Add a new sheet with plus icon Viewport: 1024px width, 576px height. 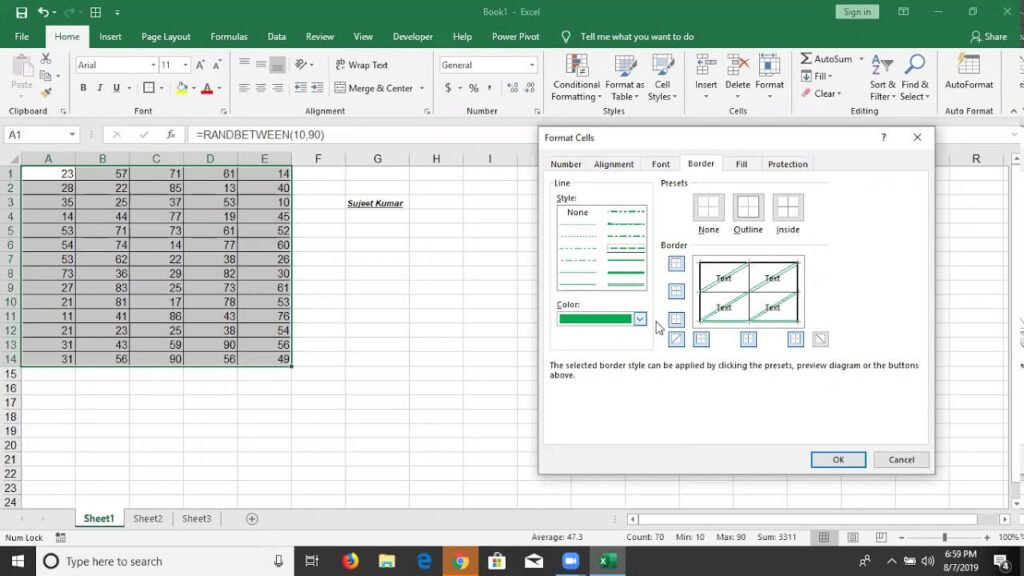(252, 519)
